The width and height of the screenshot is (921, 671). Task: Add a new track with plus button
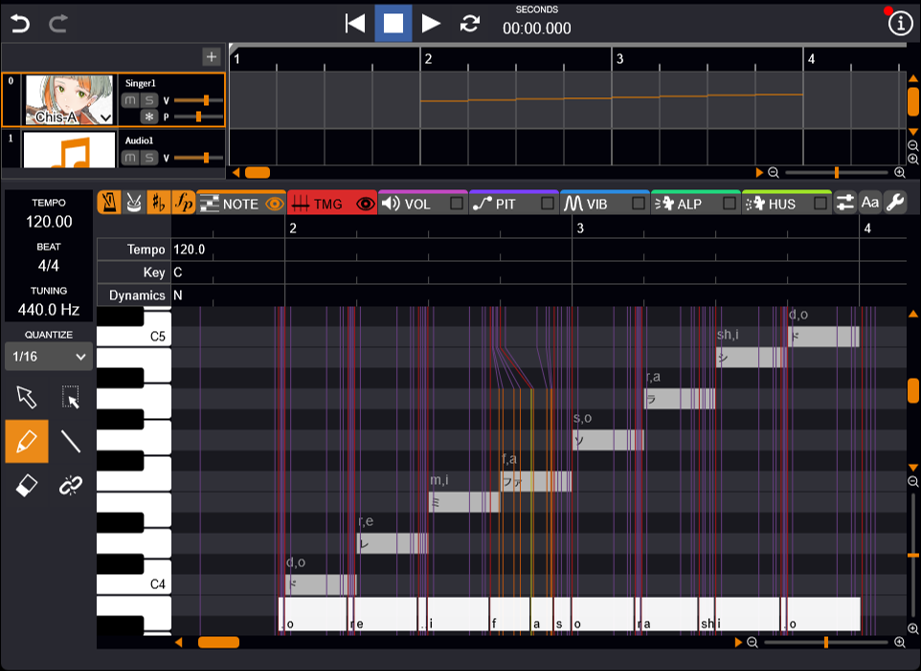211,57
